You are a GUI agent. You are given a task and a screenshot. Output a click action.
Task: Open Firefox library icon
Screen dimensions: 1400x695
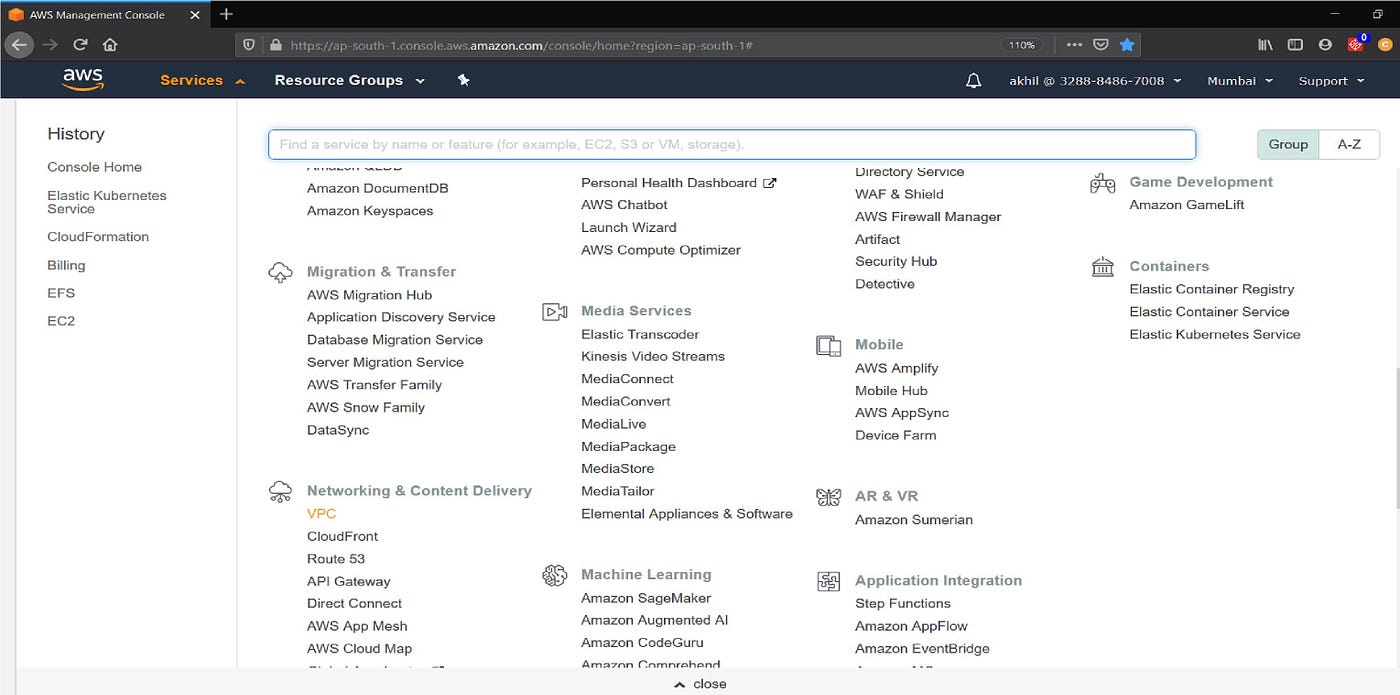pos(1265,44)
